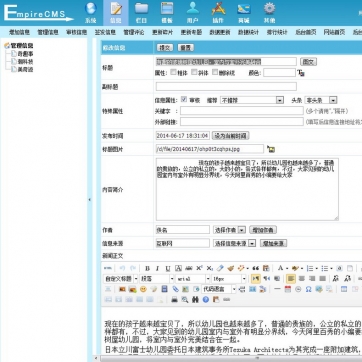The image size is (362, 362).
Task: Collapse the left sidebar with the arrow handle
Action: (x=89, y=200)
